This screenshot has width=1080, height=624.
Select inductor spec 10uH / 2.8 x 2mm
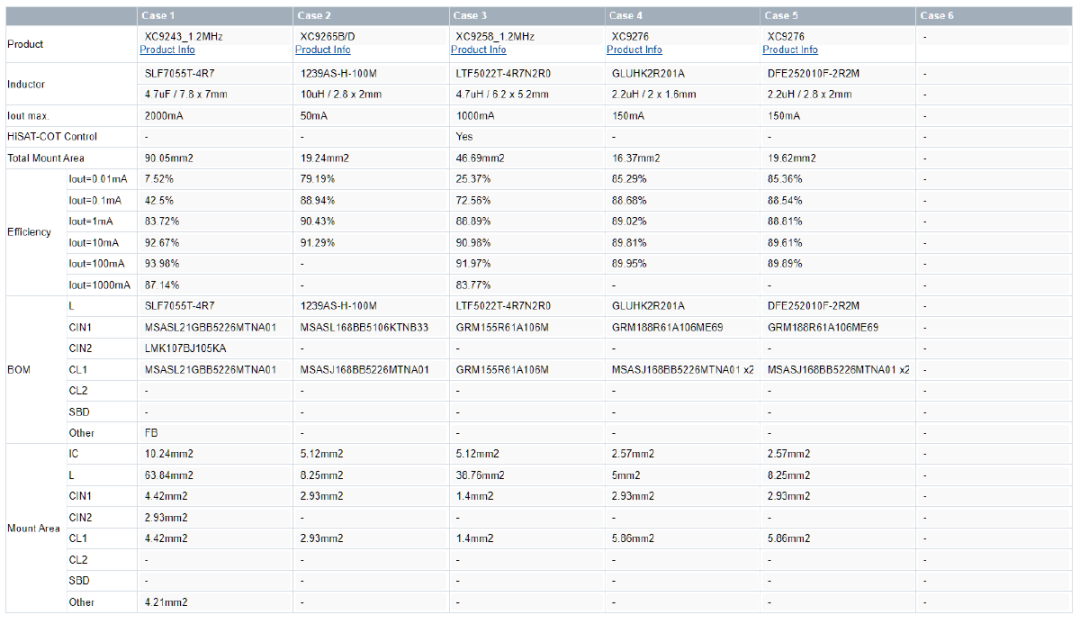[x=341, y=94]
